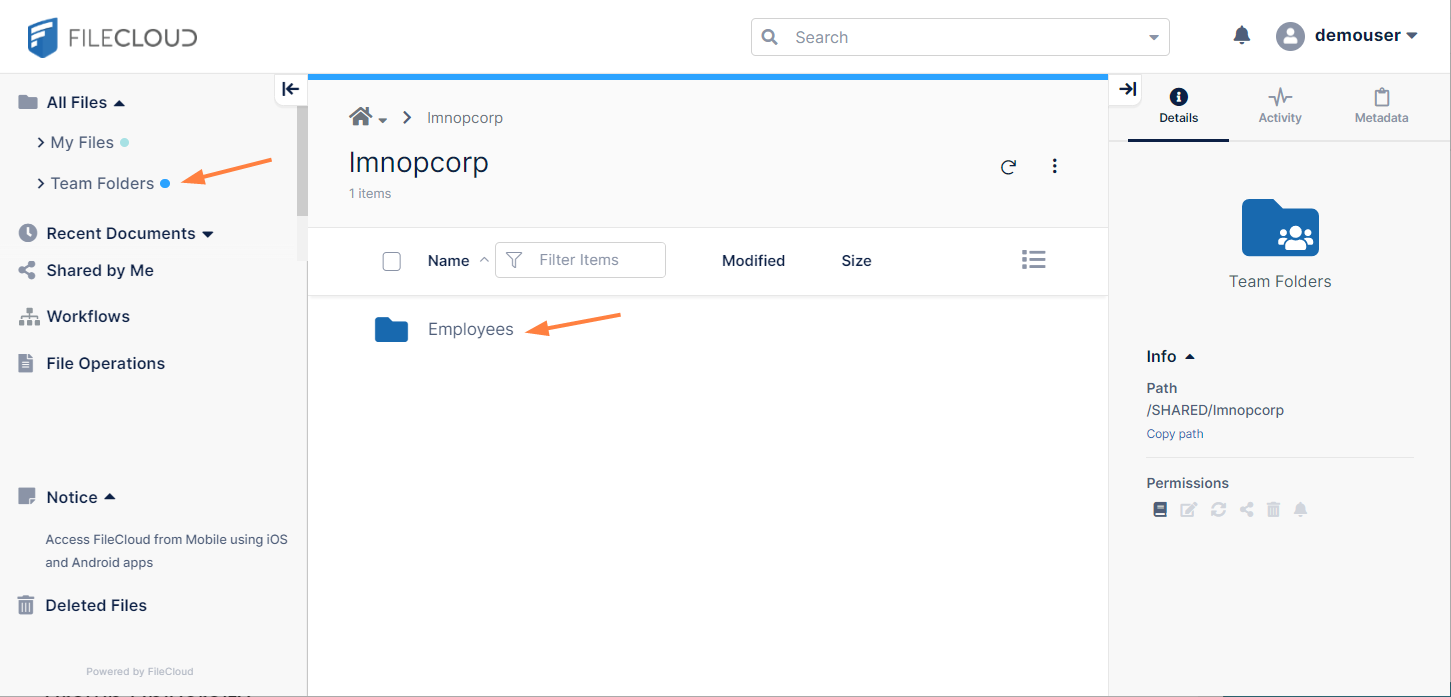Screen dimensions: 1451x697
Task: Refresh the lmnopcorp folder listing
Action: [1008, 167]
